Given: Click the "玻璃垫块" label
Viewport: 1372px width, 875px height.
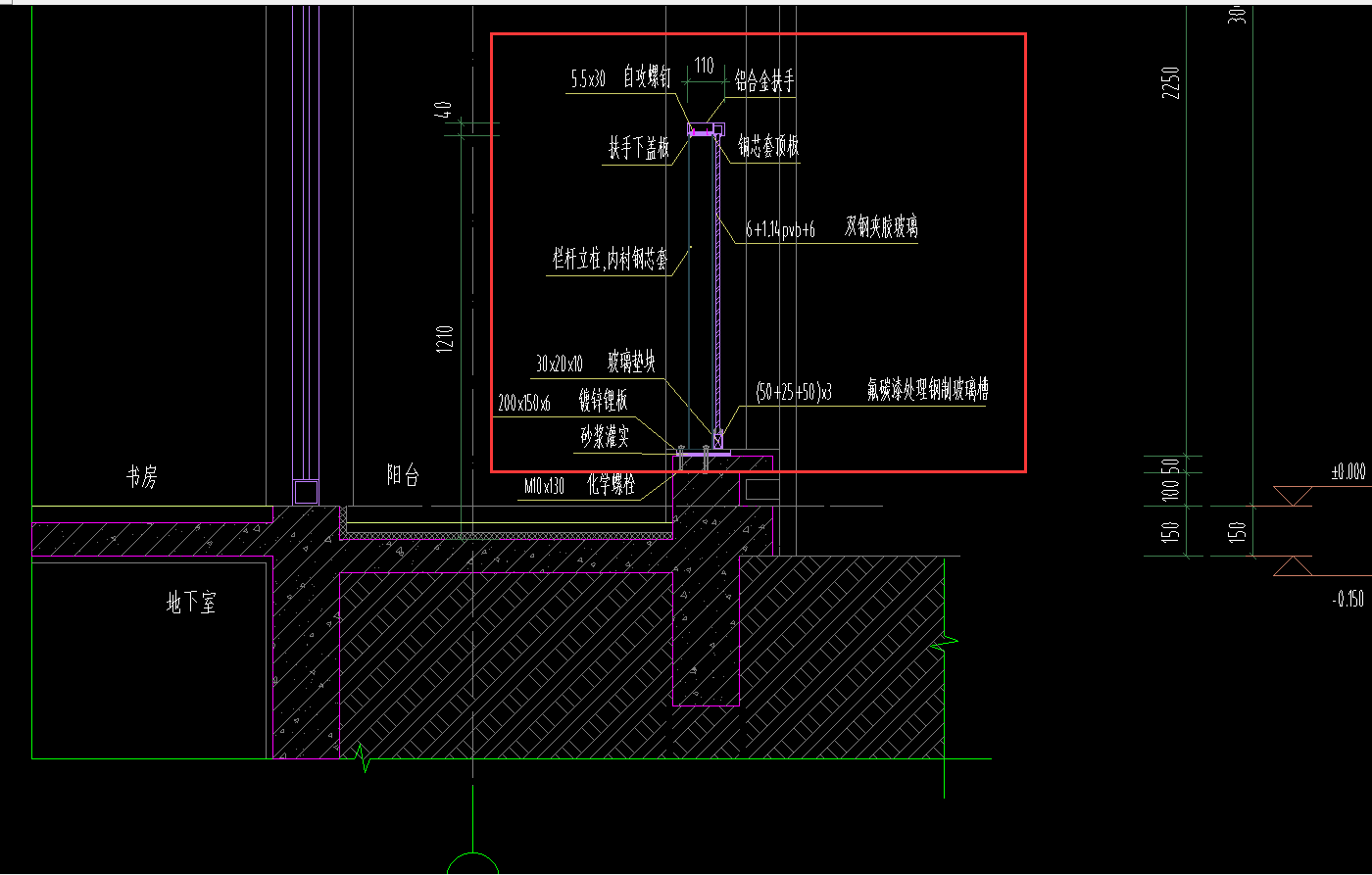Looking at the screenshot, I should coord(630,363).
